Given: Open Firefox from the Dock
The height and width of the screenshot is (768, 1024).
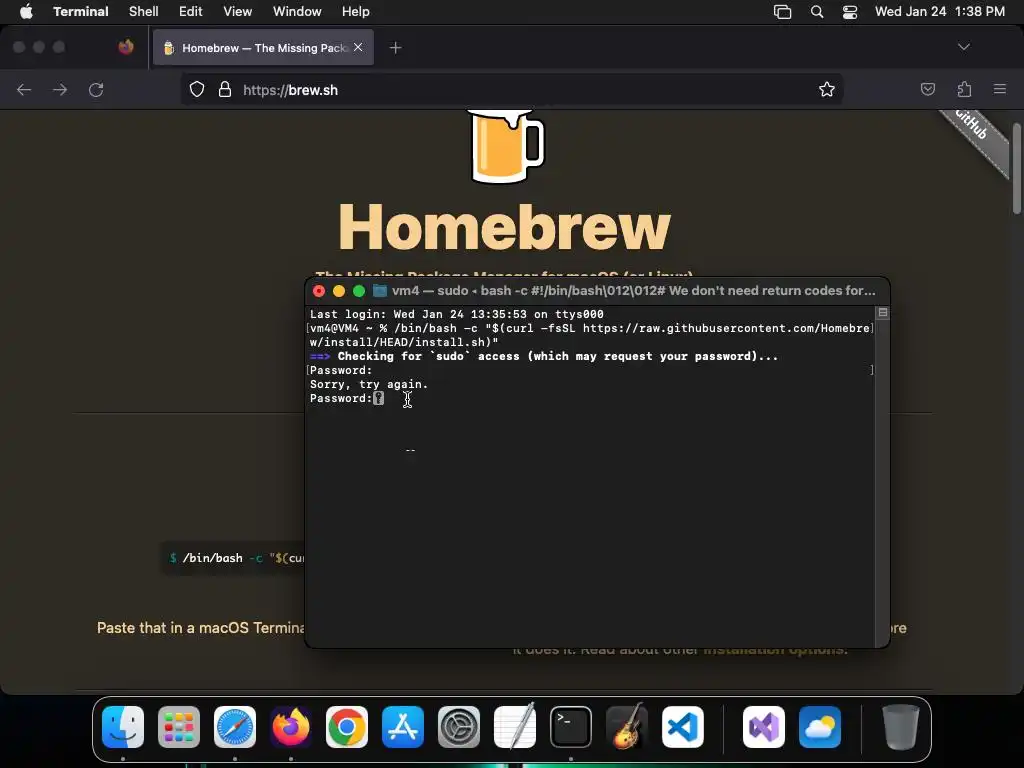Looking at the screenshot, I should point(291,727).
